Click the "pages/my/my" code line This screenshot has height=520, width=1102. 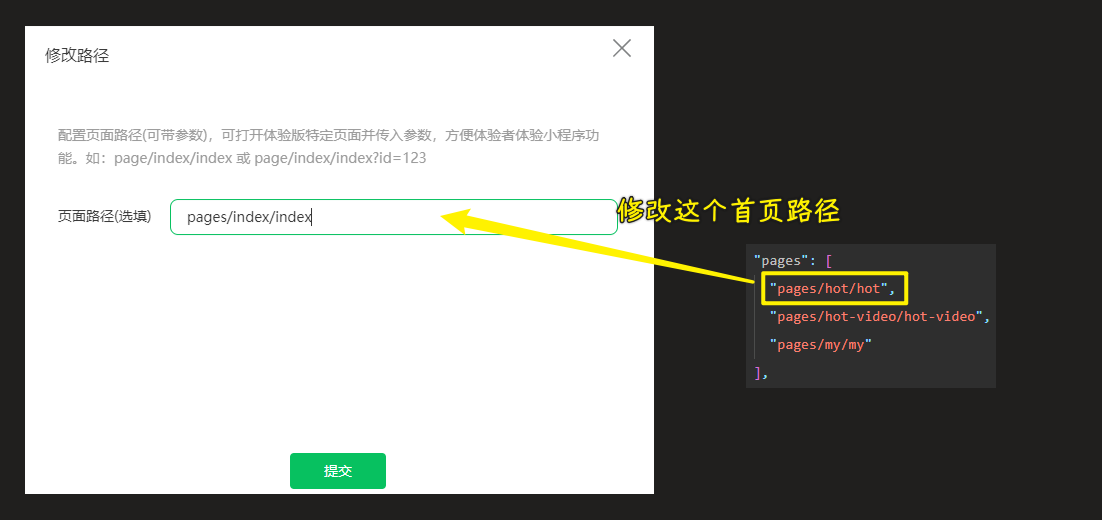(821, 344)
